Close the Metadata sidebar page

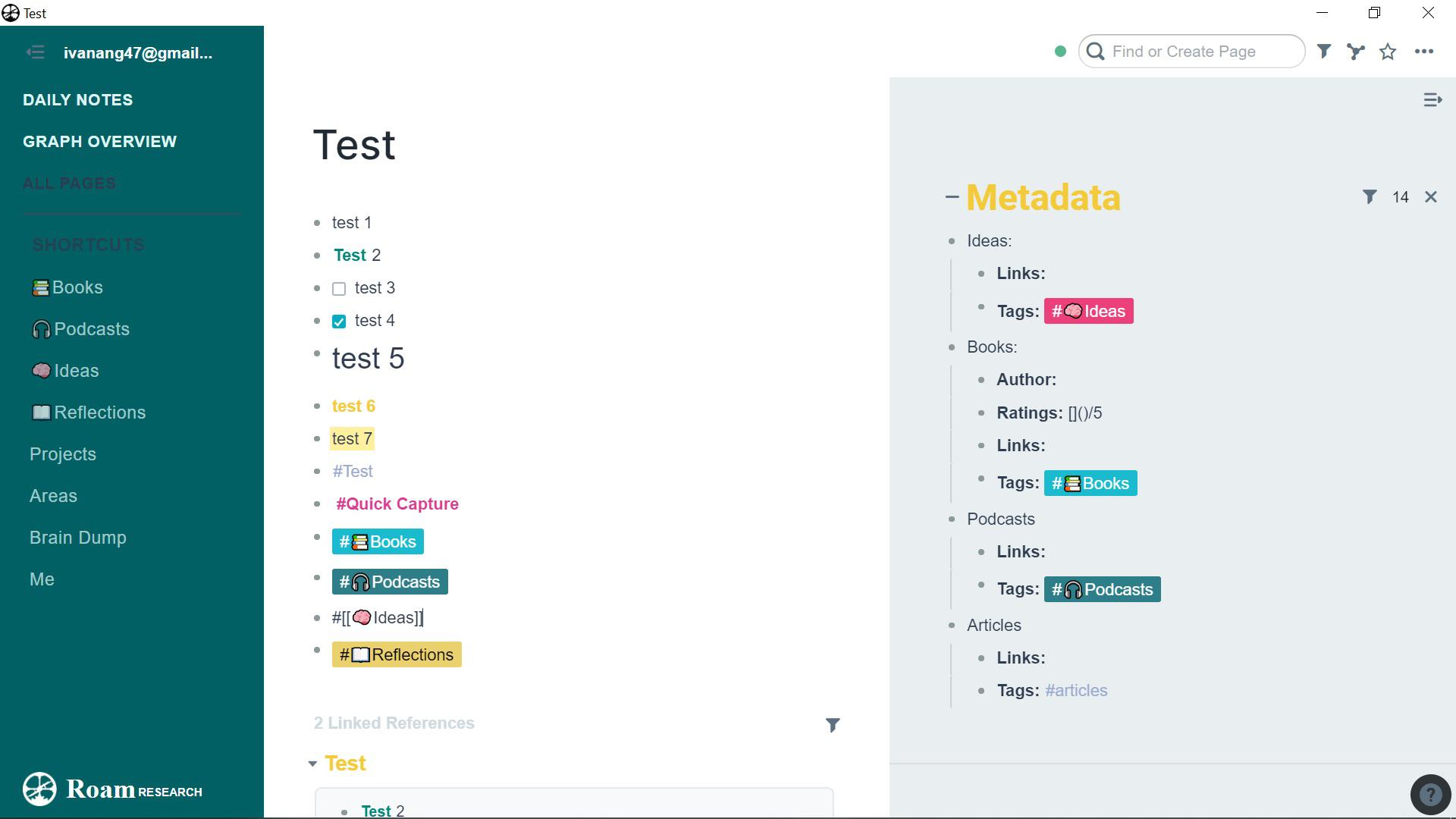1430,197
